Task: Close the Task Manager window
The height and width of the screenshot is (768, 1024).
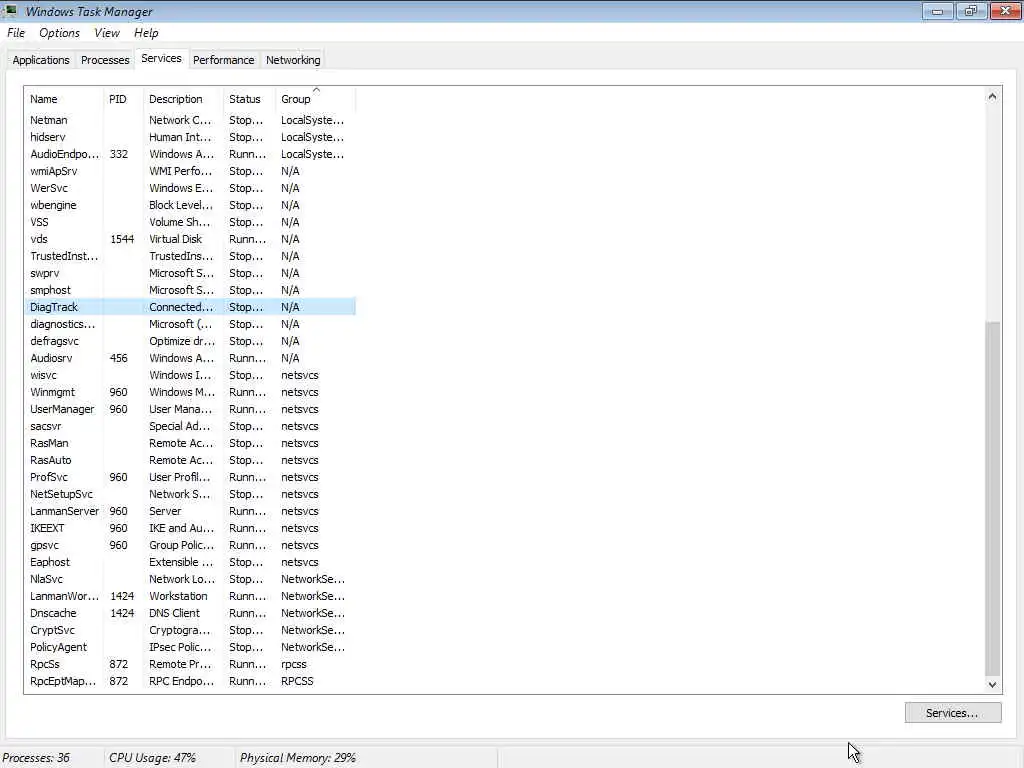Action: [1006, 11]
